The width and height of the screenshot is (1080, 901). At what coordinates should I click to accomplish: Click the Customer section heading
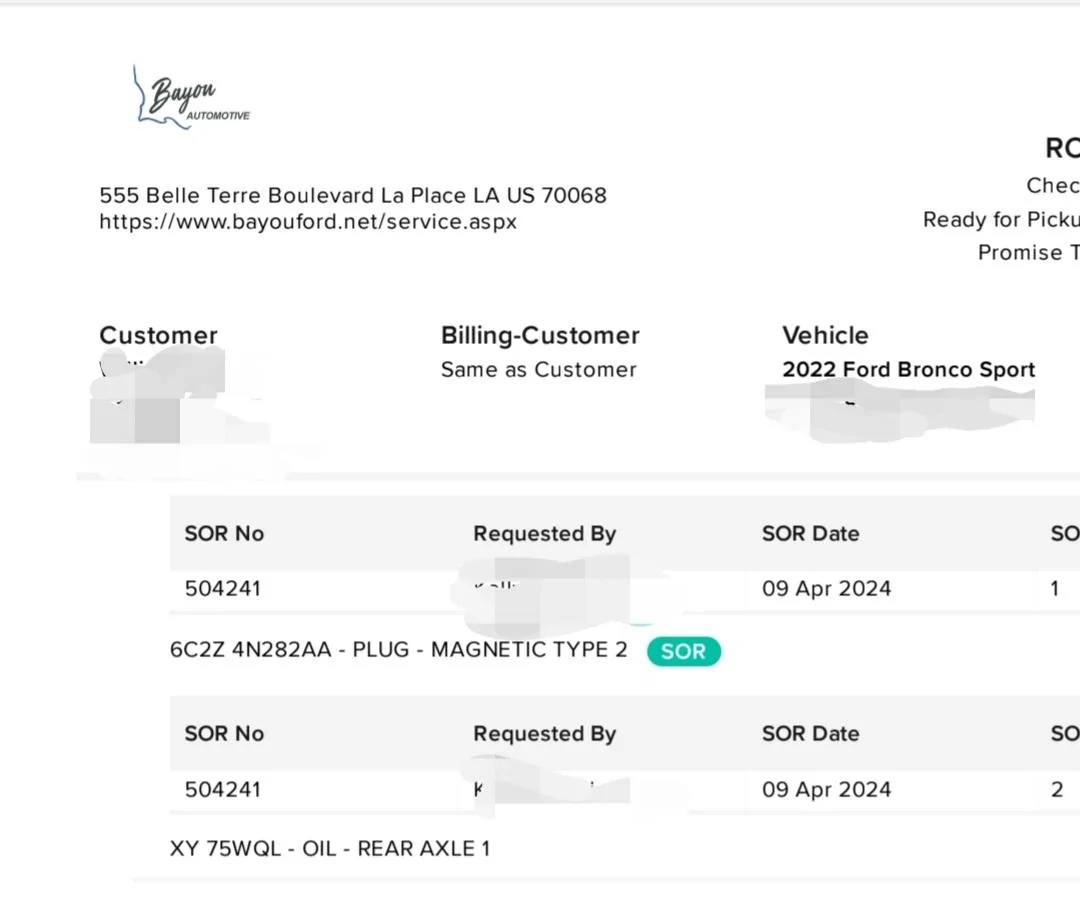click(158, 336)
